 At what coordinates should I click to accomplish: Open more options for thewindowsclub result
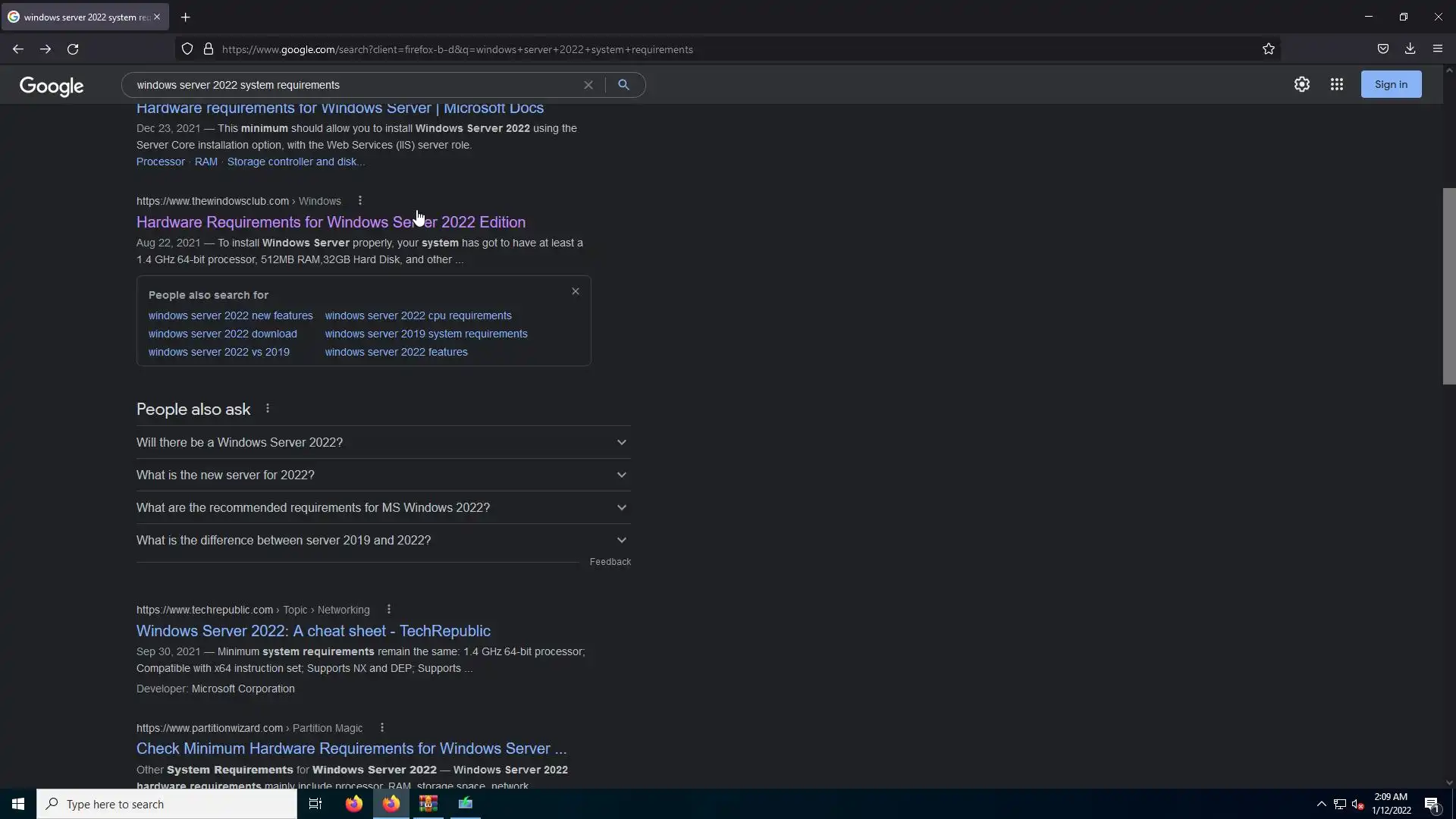pyautogui.click(x=360, y=201)
